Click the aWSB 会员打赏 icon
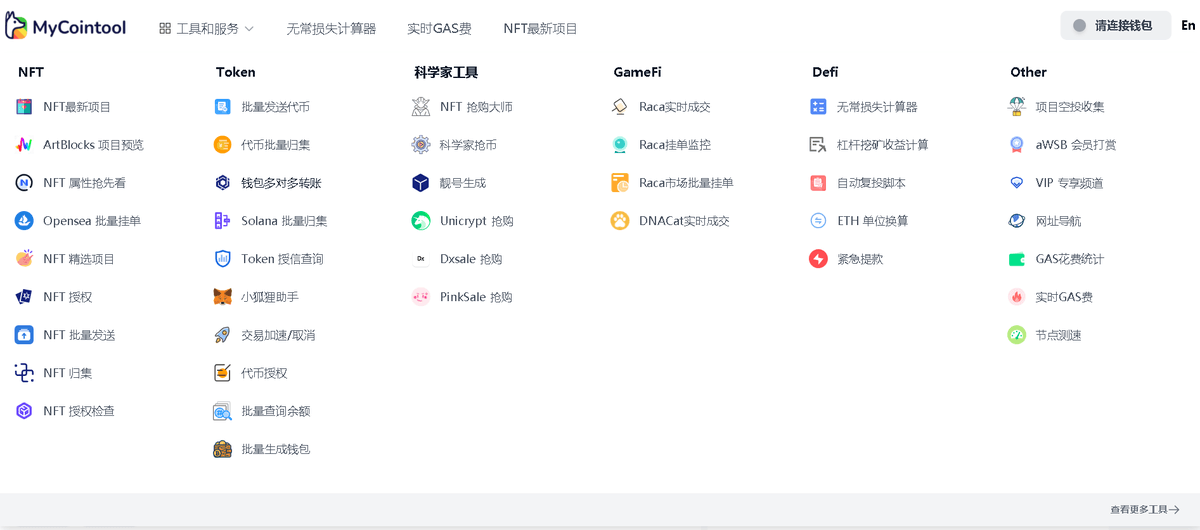The width and height of the screenshot is (1200, 530). [1017, 145]
